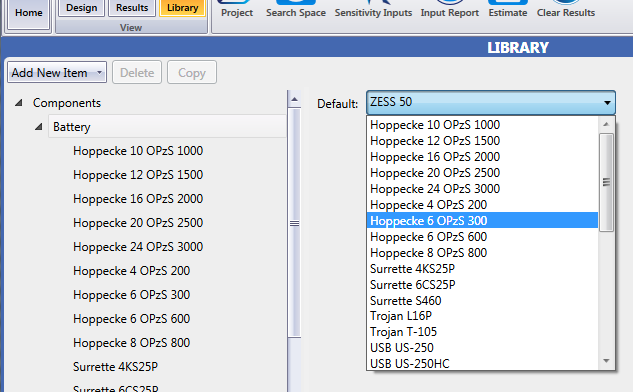This screenshot has height=392, width=633.
Task: Select Surrette 4KS25P in the component tree
Action: pos(115,367)
